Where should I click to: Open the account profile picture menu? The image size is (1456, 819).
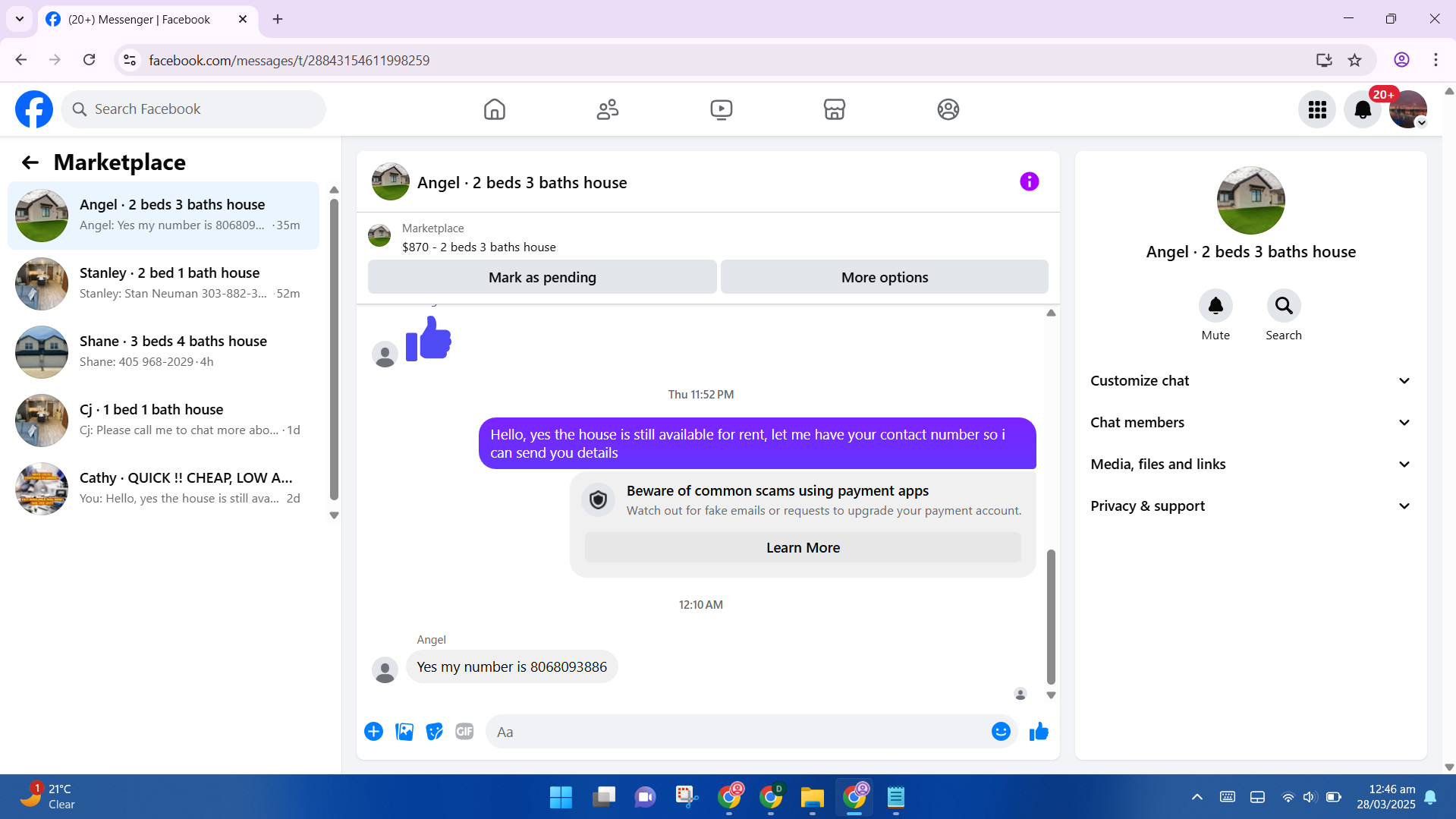1408,110
